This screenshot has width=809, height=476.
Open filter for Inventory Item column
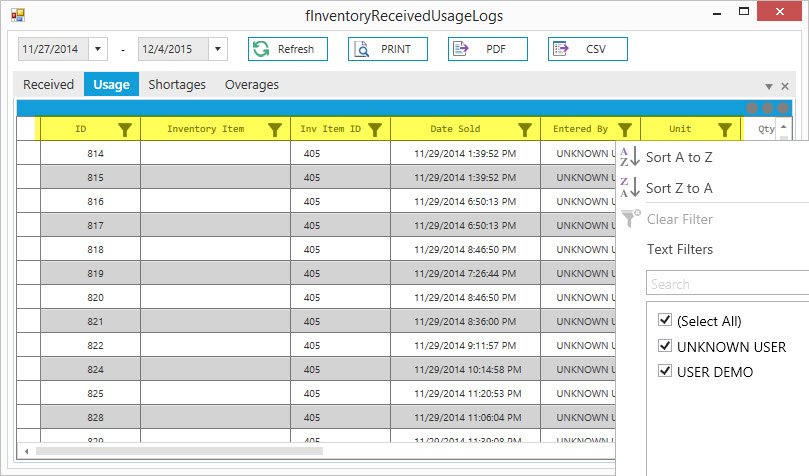tap(275, 129)
